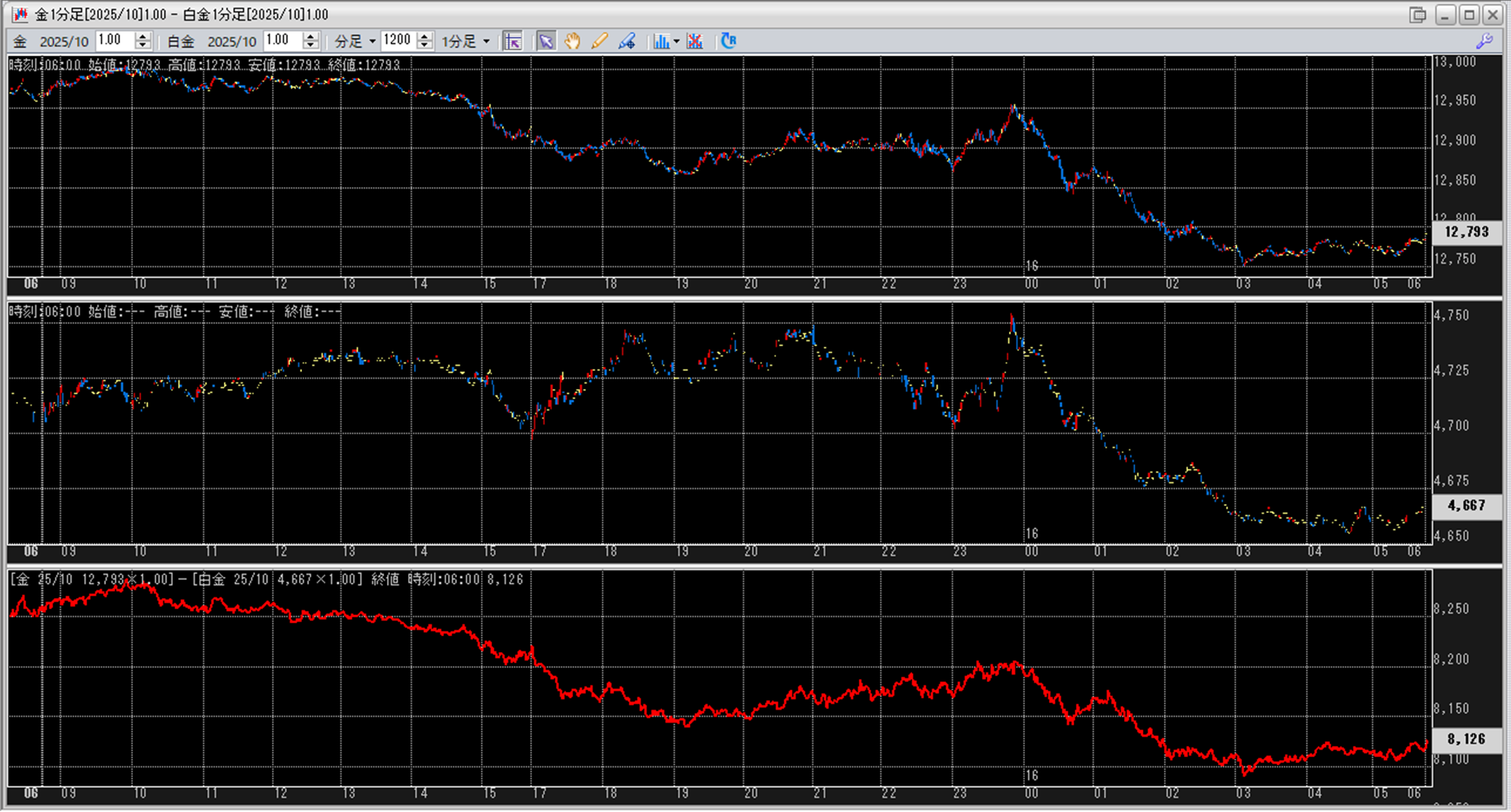Viewport: 1511px width, 812px height.
Task: Click the detach window icon in title bar
Action: click(1417, 14)
